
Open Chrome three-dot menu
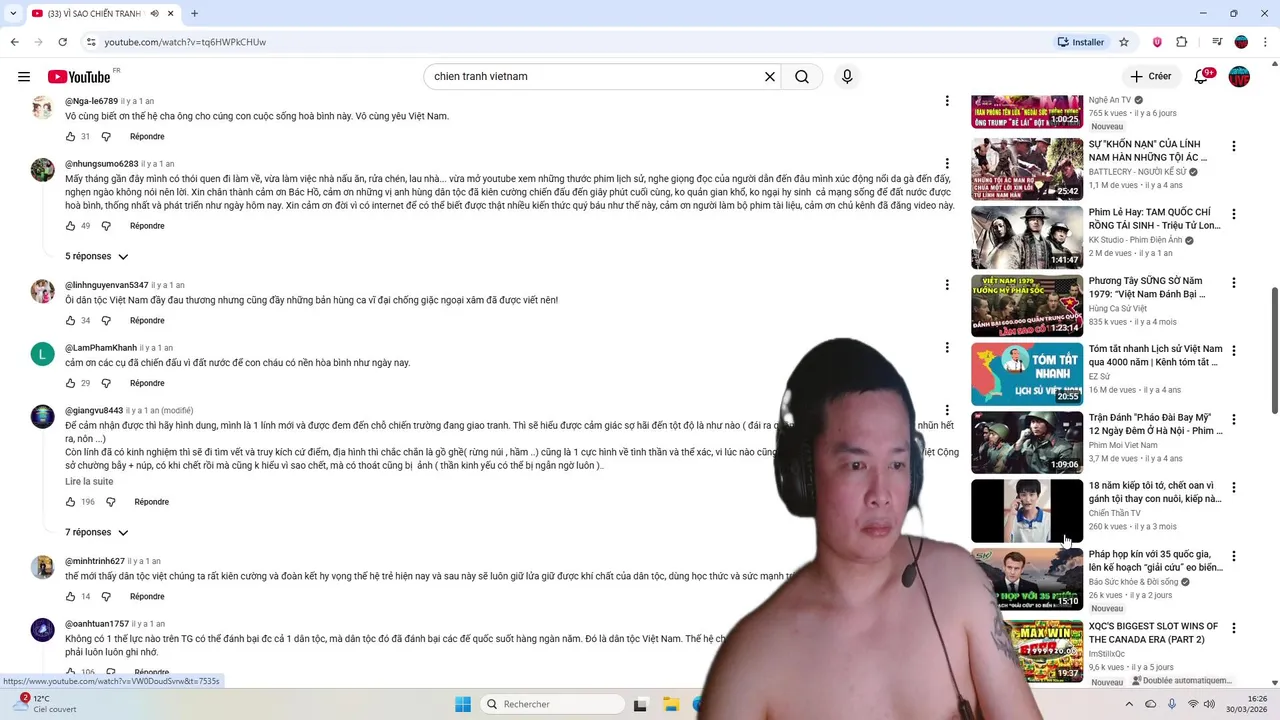click(1265, 42)
